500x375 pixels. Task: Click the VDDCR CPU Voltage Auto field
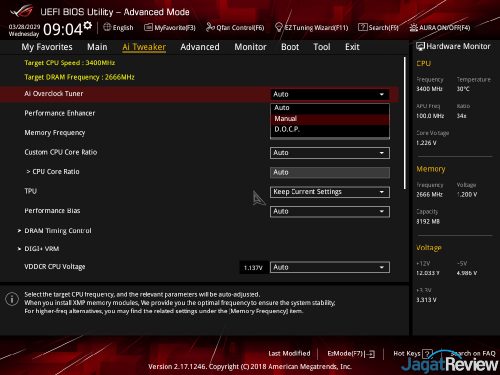coord(330,267)
